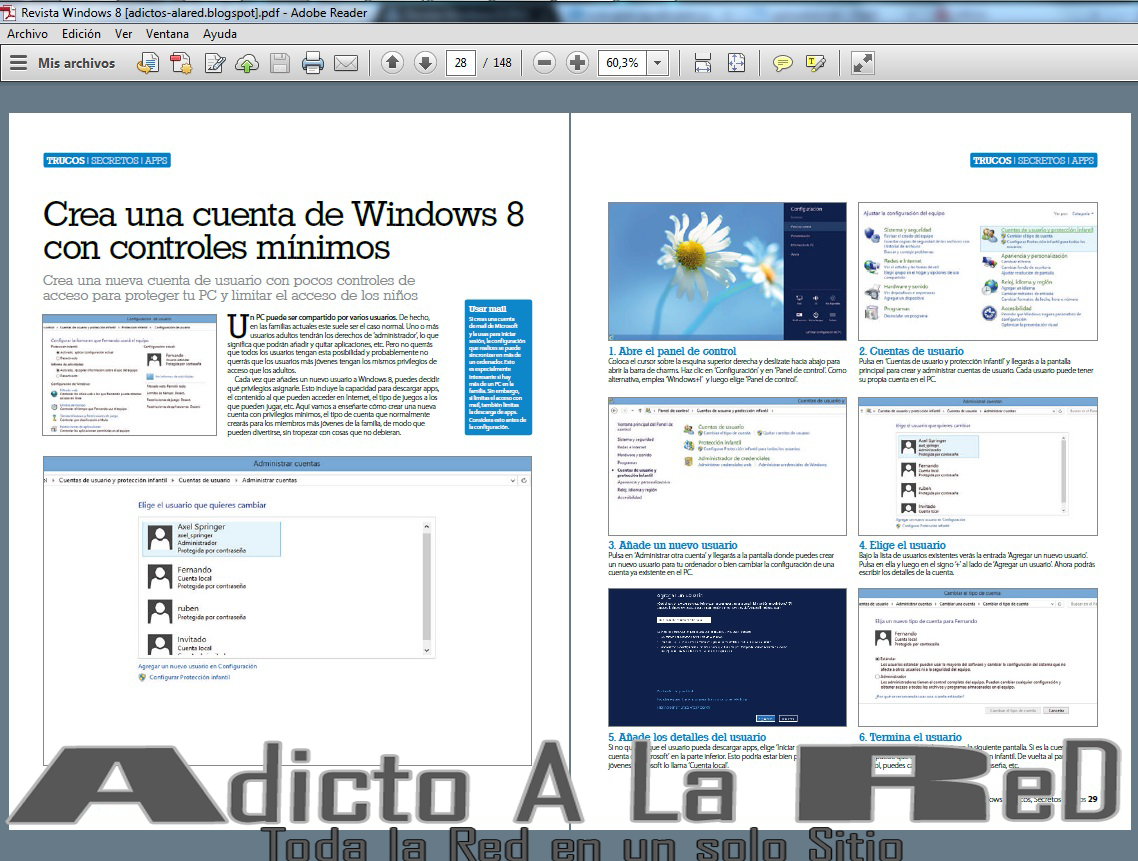Click the left page TRUCOS | SECRETOS | APPS tag
This screenshot has height=861, width=1138.
point(107,160)
